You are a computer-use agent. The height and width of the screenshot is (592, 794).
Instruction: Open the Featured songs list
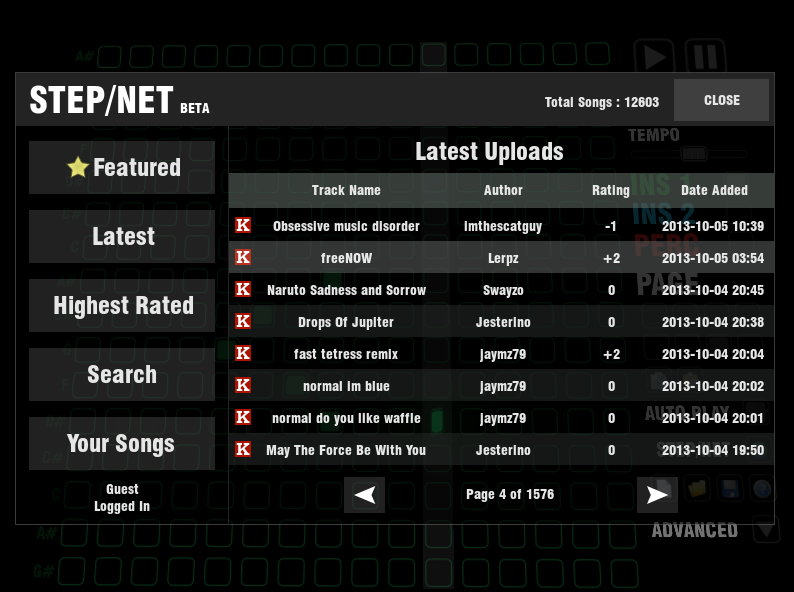[122, 168]
